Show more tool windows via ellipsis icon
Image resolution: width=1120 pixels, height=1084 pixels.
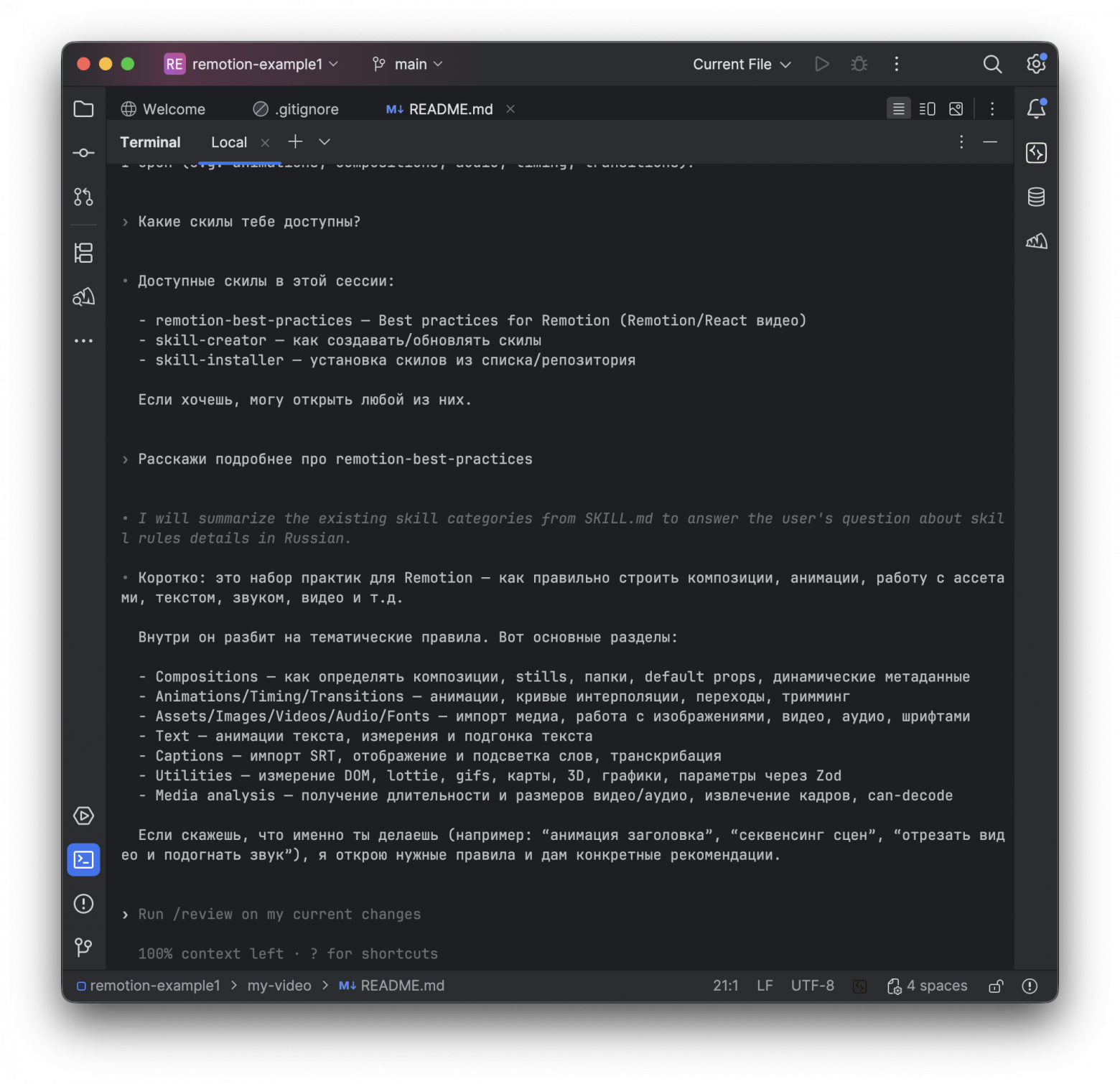[x=83, y=340]
